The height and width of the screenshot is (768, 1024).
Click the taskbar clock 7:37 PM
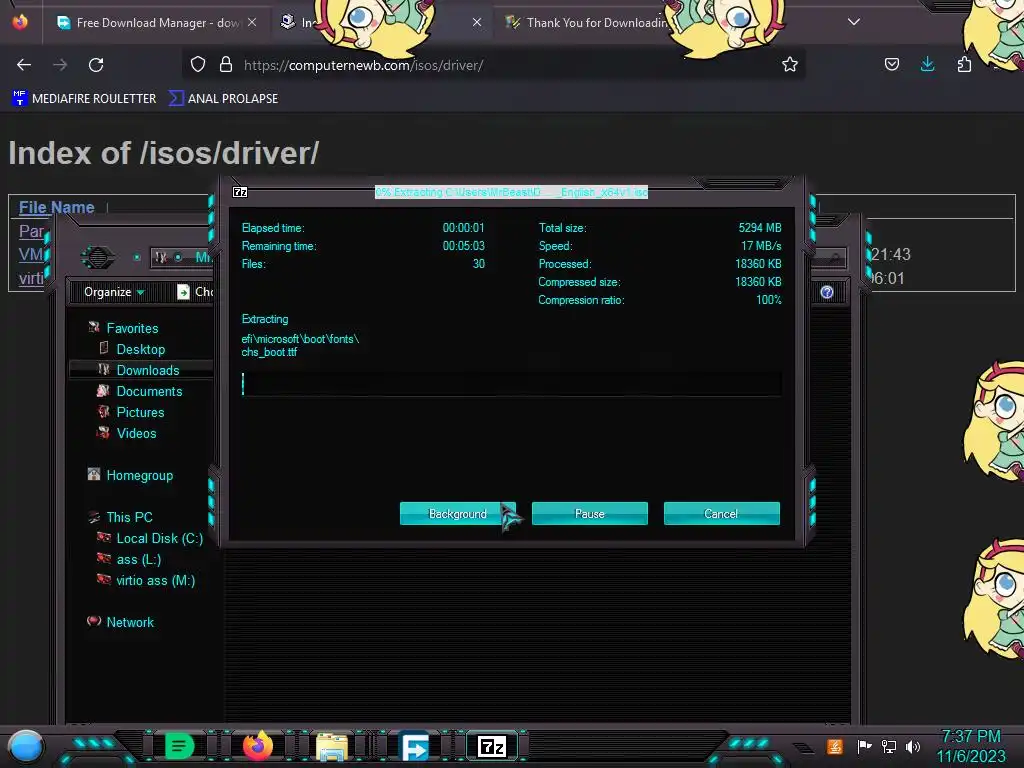(x=970, y=737)
